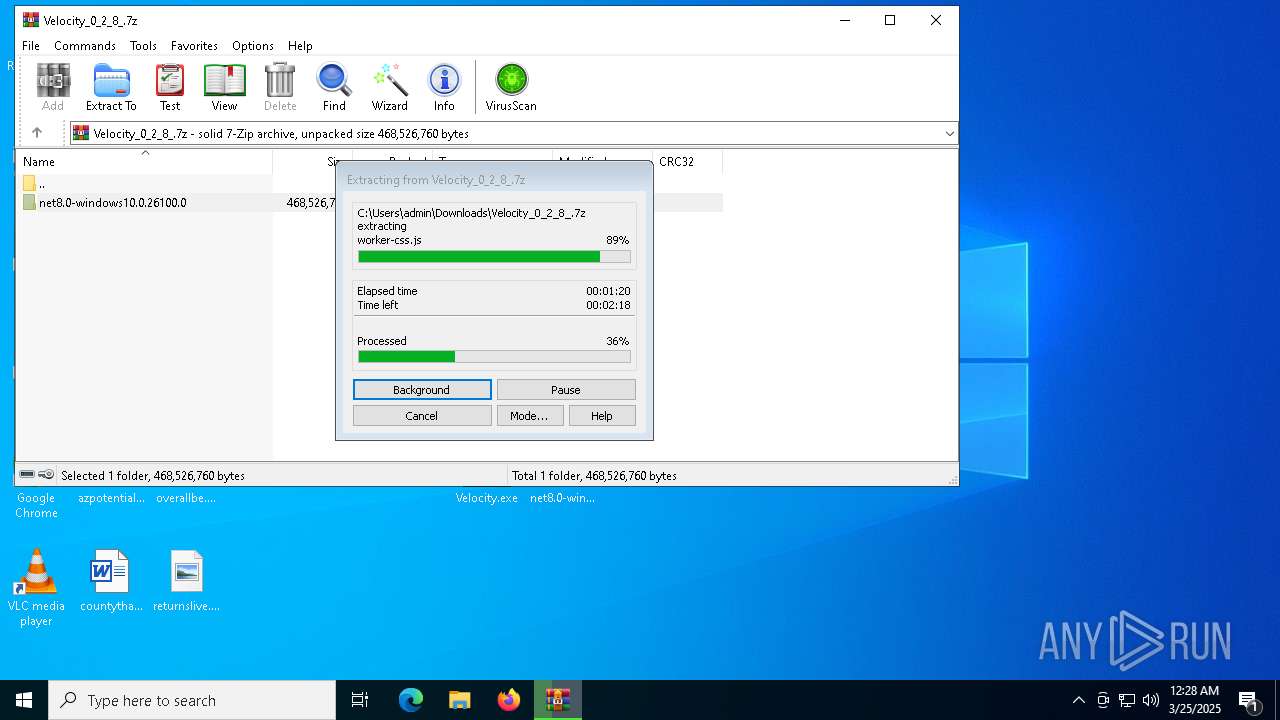Click the Delete toolbar icon
1280x720 pixels.
280,88
